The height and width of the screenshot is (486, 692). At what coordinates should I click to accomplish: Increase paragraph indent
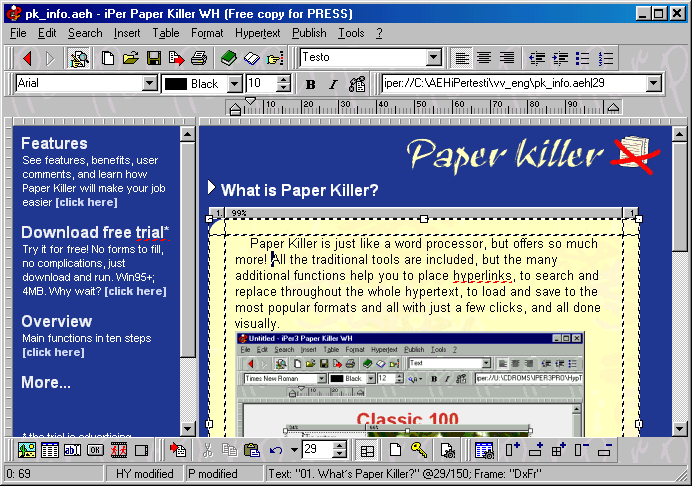[560, 58]
